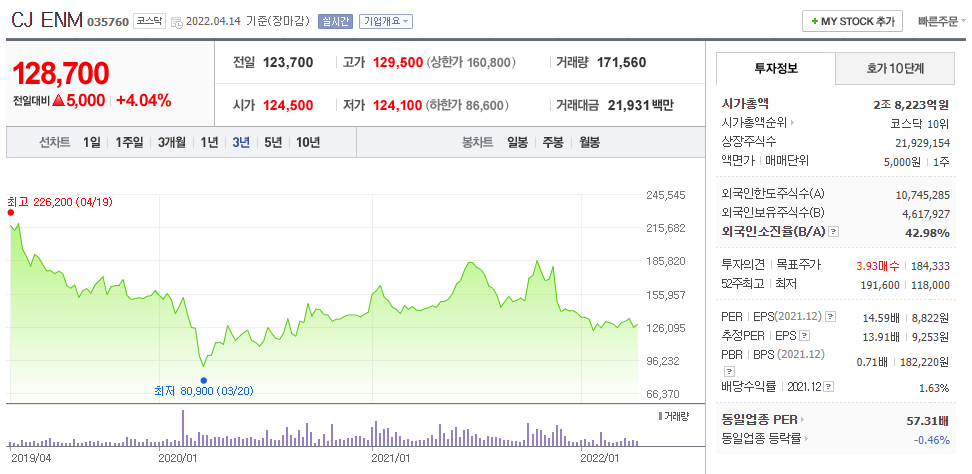This screenshot has height=474, width=972.
Task: Click the 배당수익률 1.63% value
Action: pos(934,388)
